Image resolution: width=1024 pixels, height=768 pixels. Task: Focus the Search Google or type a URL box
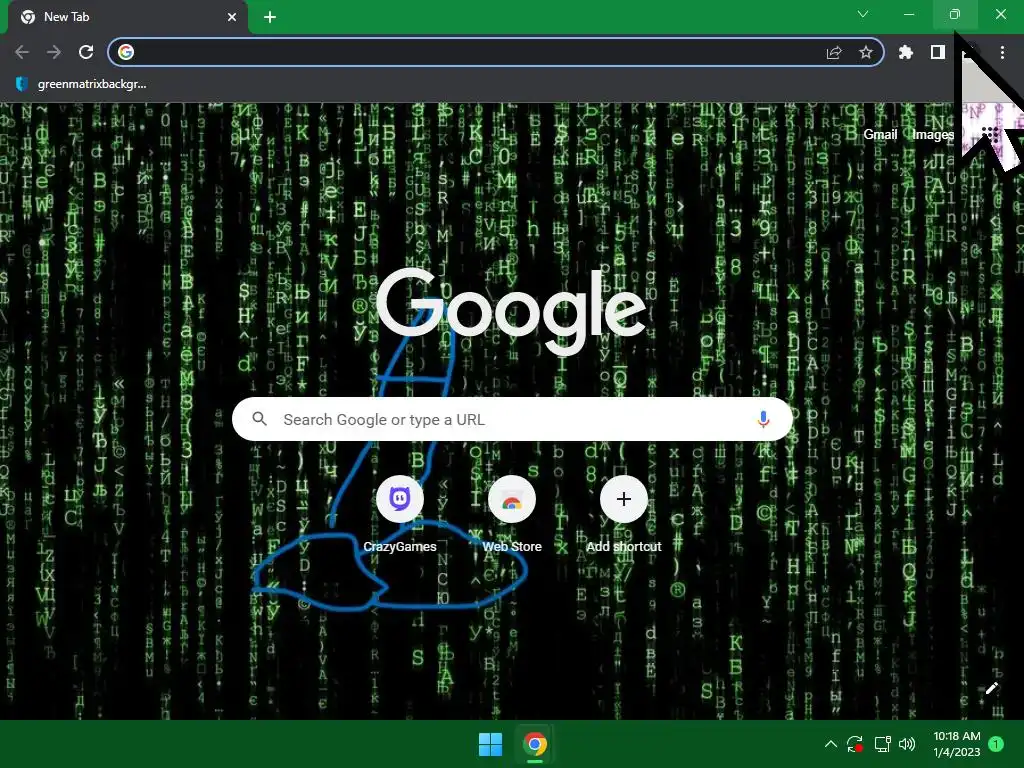[x=513, y=419]
